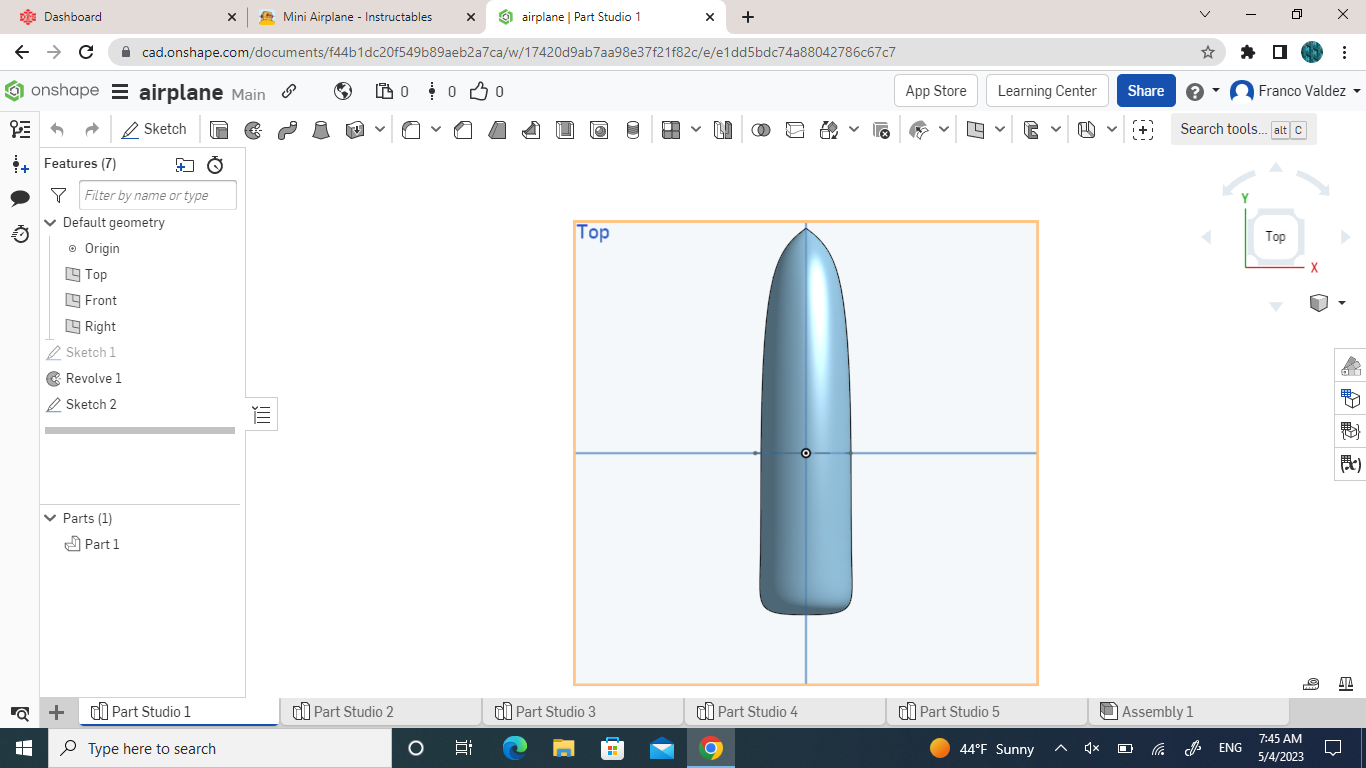Open the Learning Center
1366x768 pixels.
click(x=1047, y=90)
